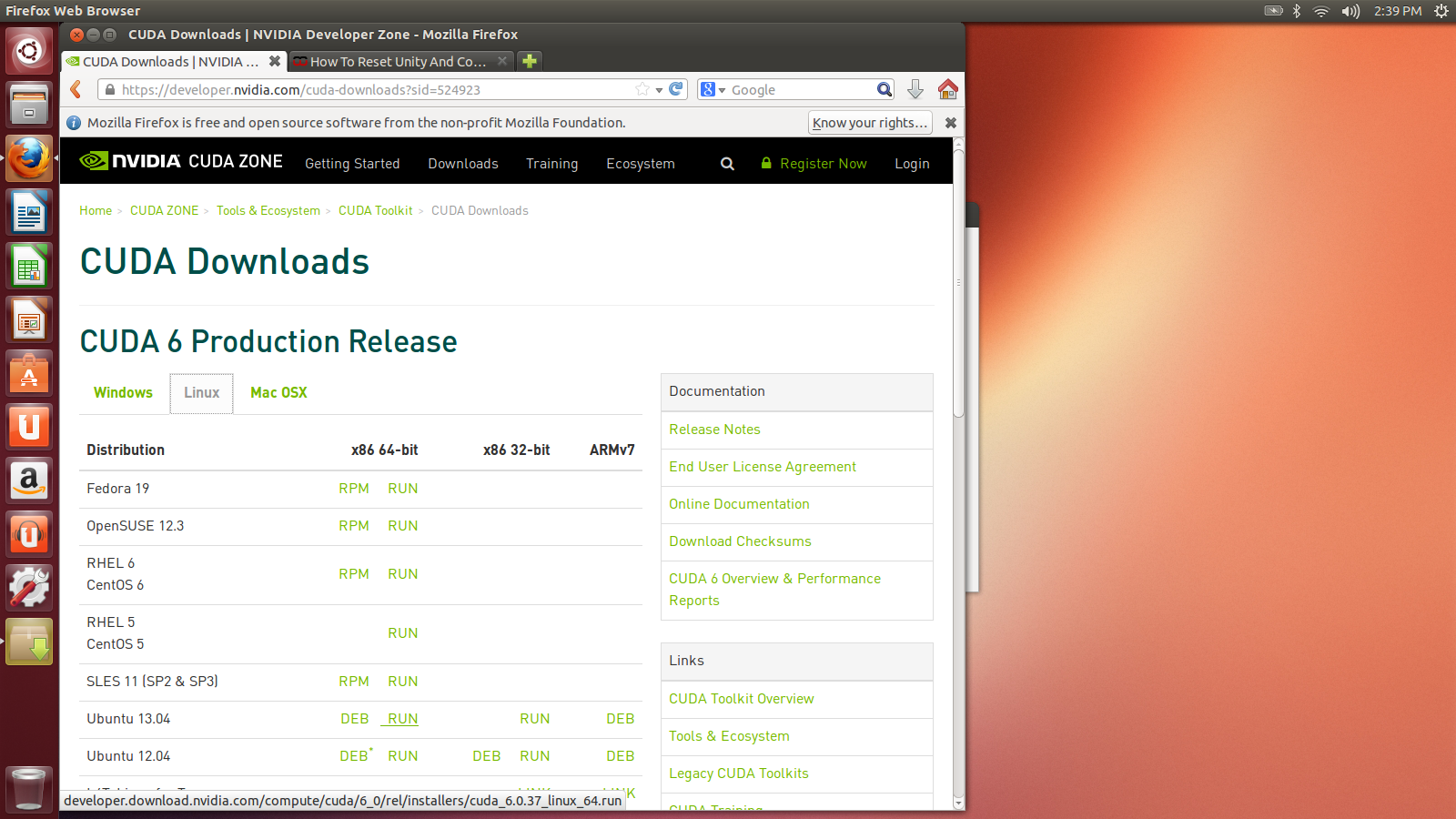Open the sound volume indicator
This screenshot has height=819, width=1456.
pos(1350,11)
